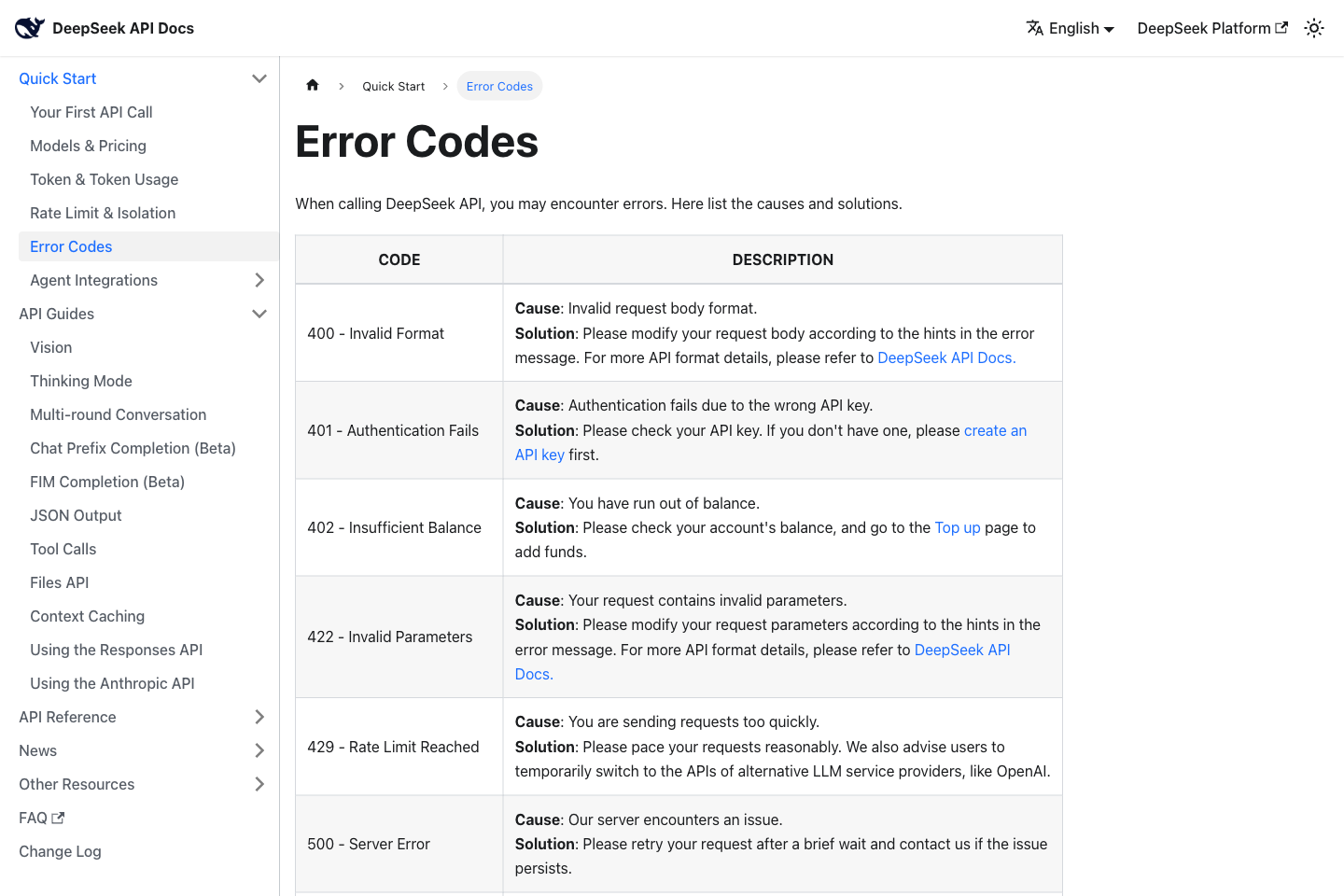Click the DeepSeek API Docs site title
The width and height of the screenshot is (1344, 896).
tap(123, 28)
